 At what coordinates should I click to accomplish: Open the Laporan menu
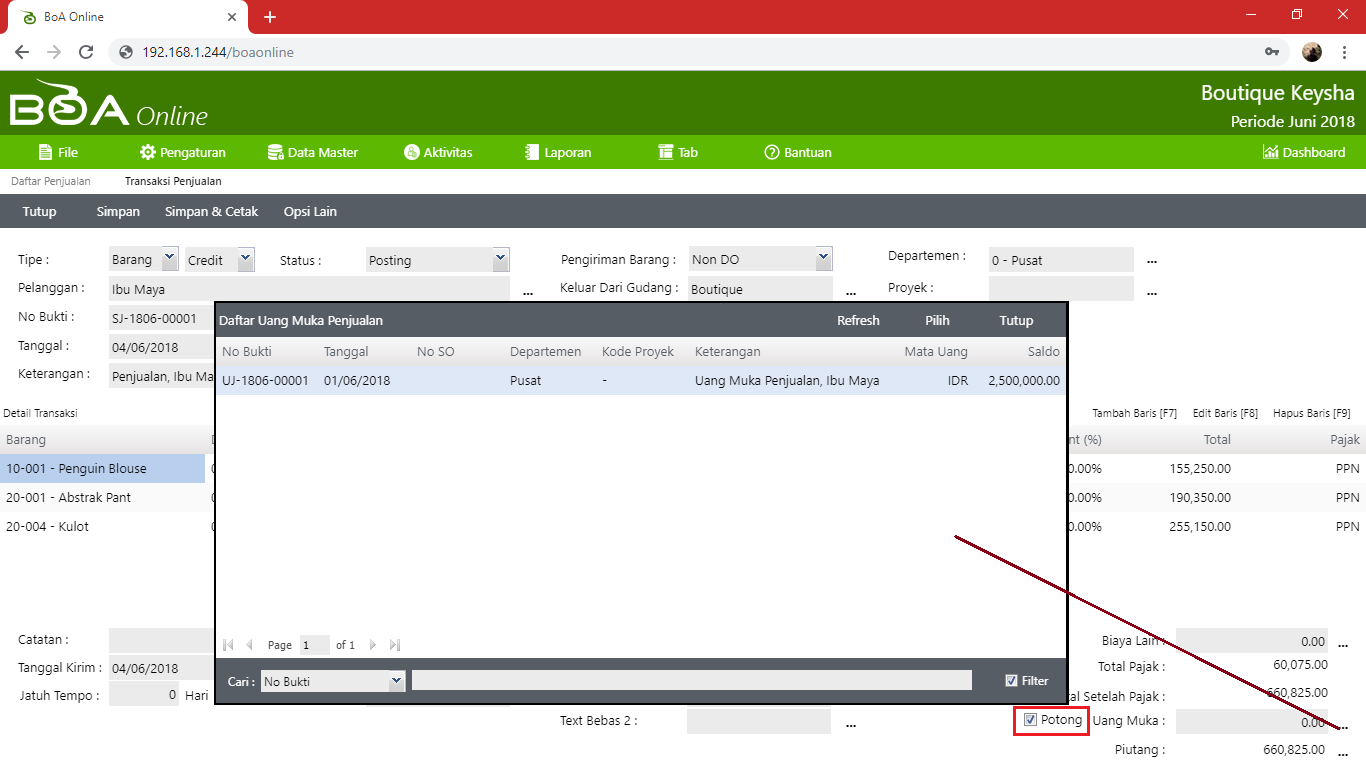point(557,152)
